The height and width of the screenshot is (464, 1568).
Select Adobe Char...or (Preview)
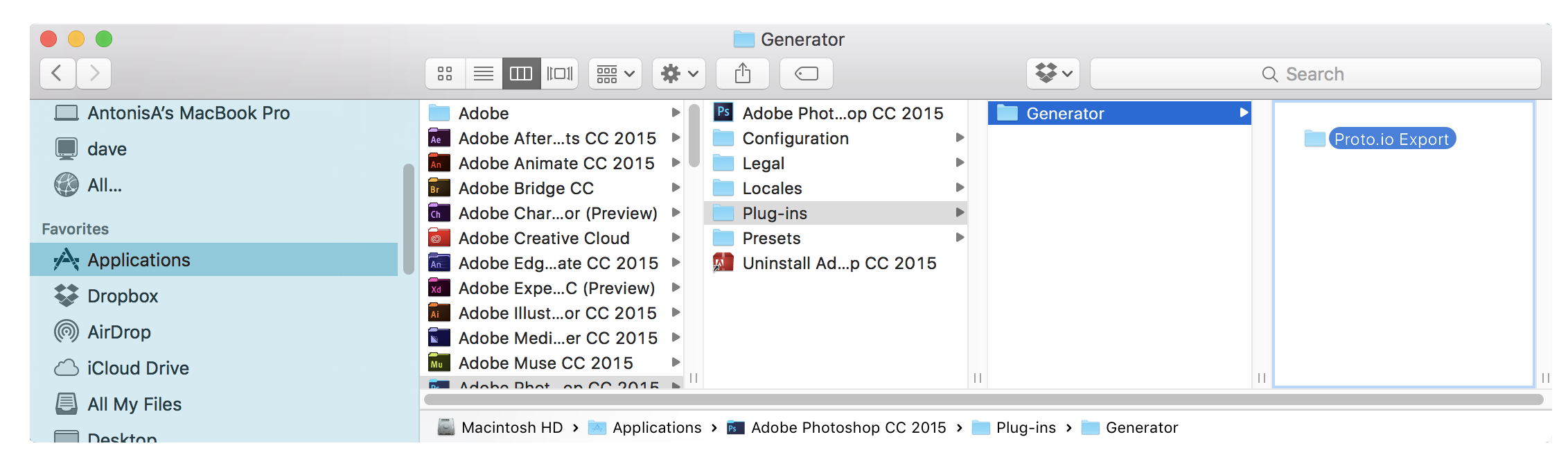point(552,213)
